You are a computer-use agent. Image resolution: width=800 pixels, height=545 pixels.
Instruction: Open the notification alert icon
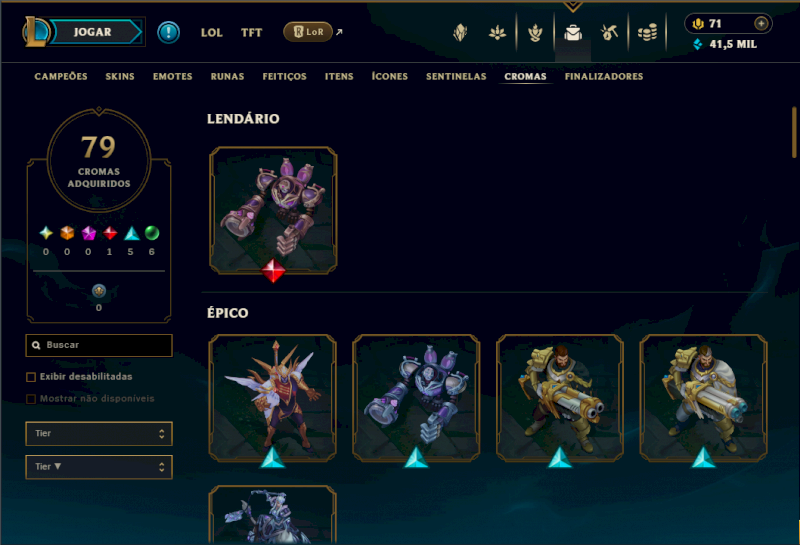click(x=168, y=32)
